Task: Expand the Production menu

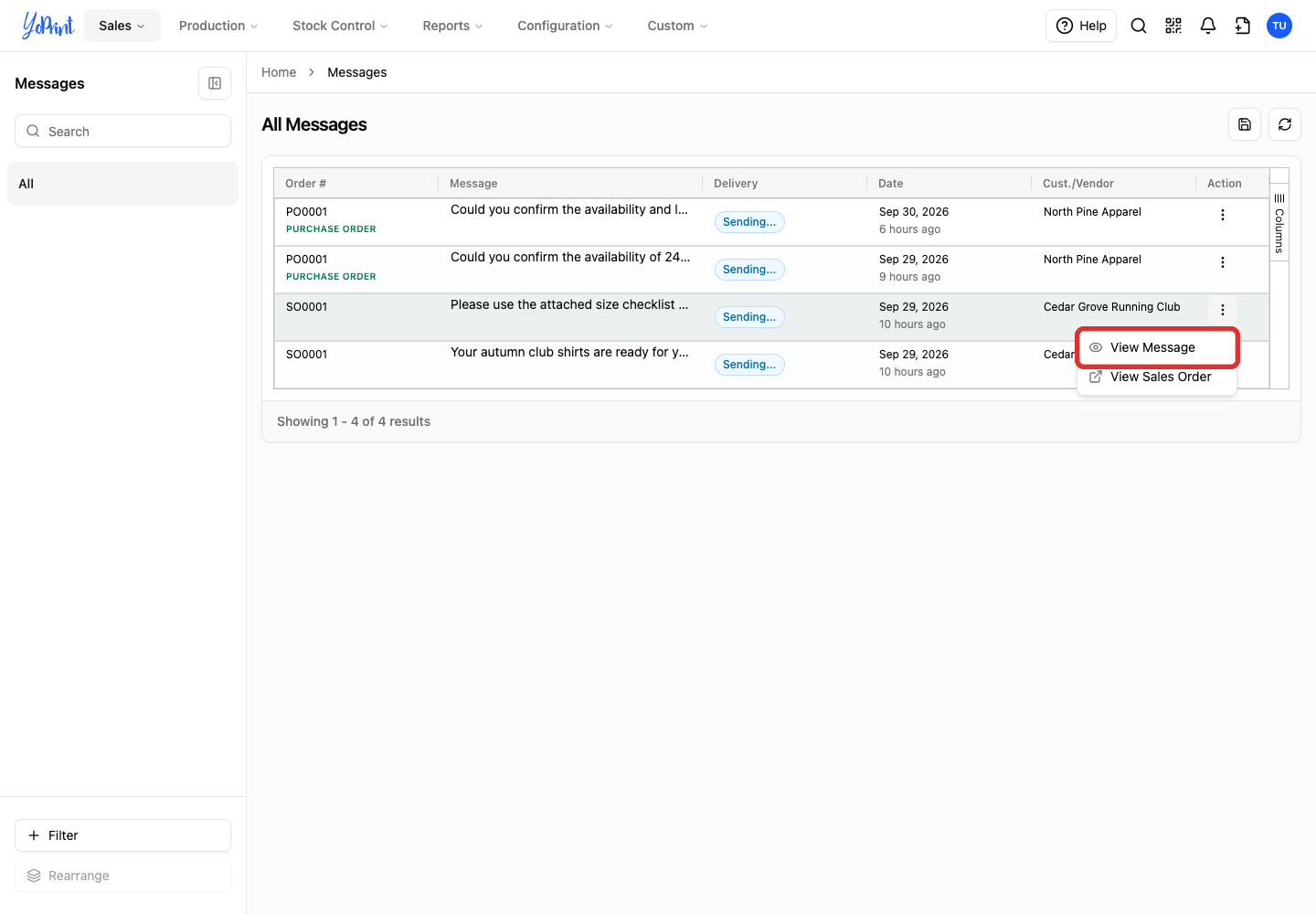Action: coord(218,26)
